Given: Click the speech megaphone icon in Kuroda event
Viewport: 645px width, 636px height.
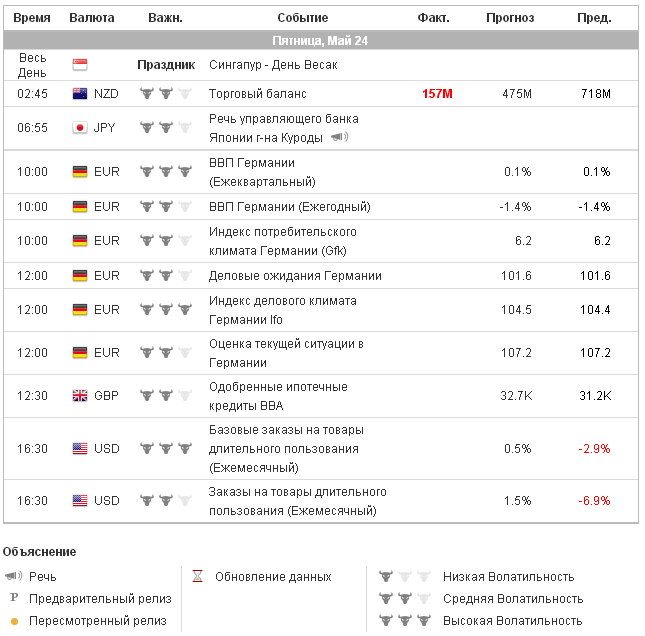Looking at the screenshot, I should 339,137.
